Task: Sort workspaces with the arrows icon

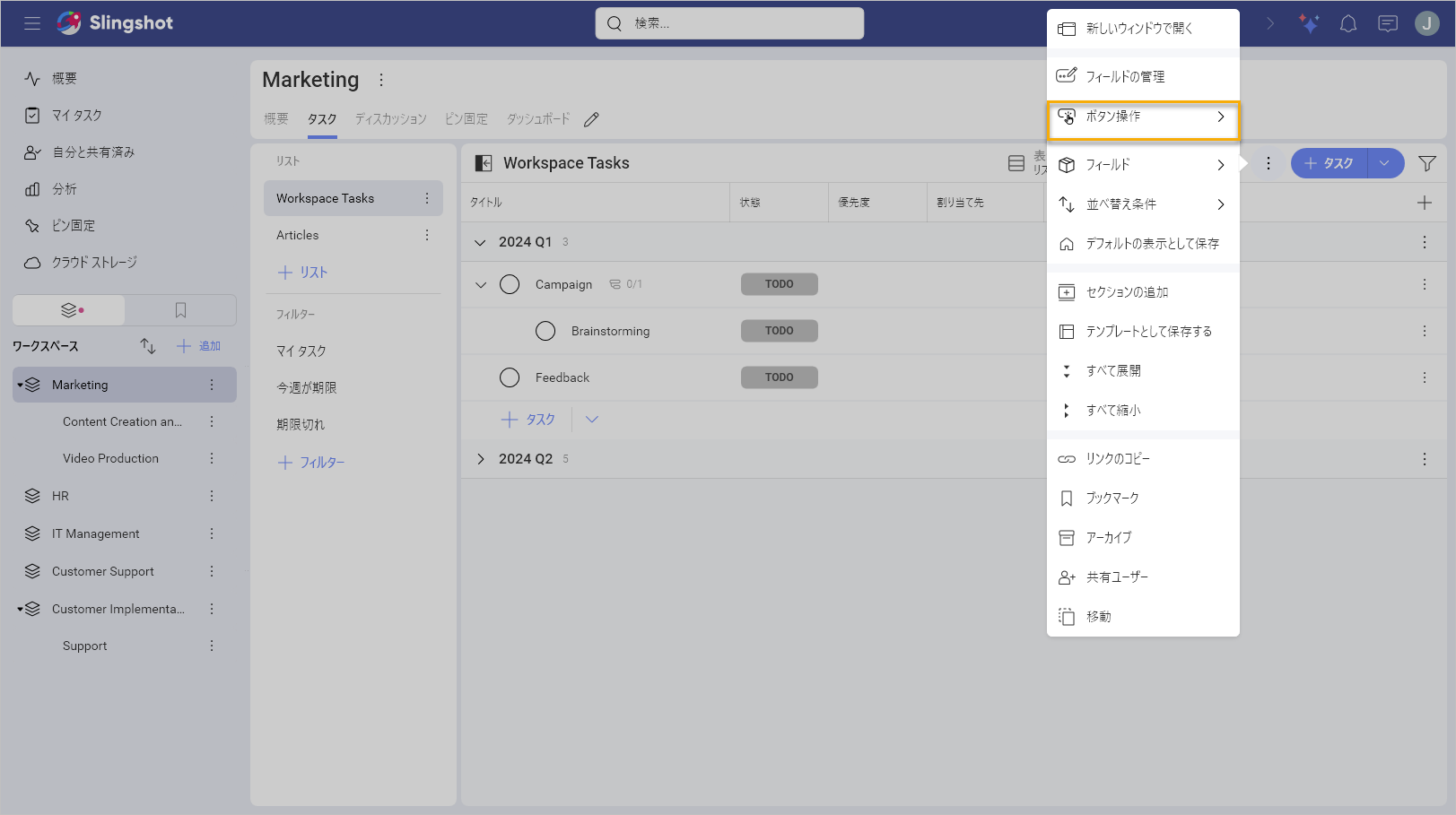Action: point(148,346)
